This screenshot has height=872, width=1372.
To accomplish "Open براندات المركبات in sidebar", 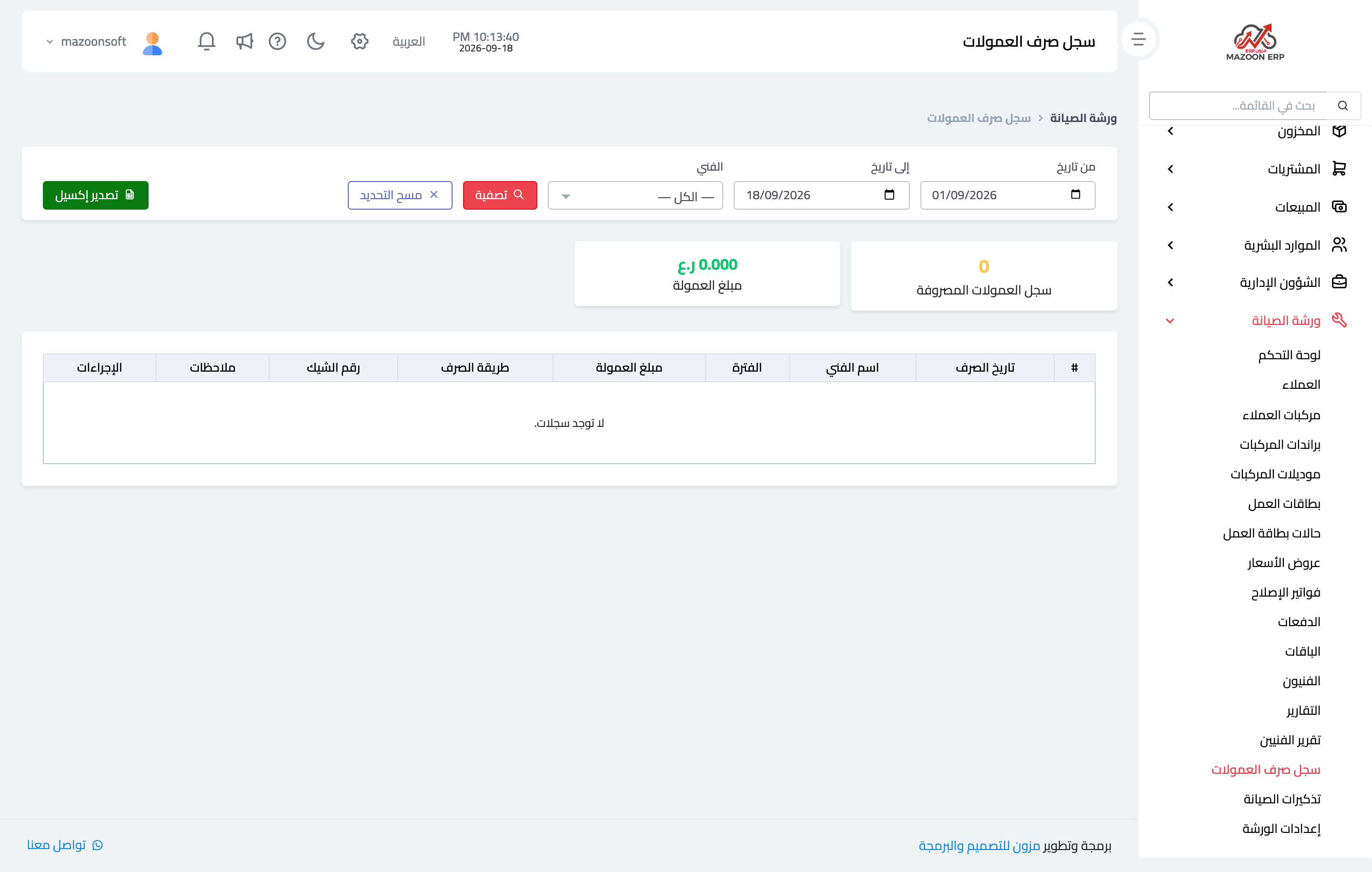I will pos(1280,444).
